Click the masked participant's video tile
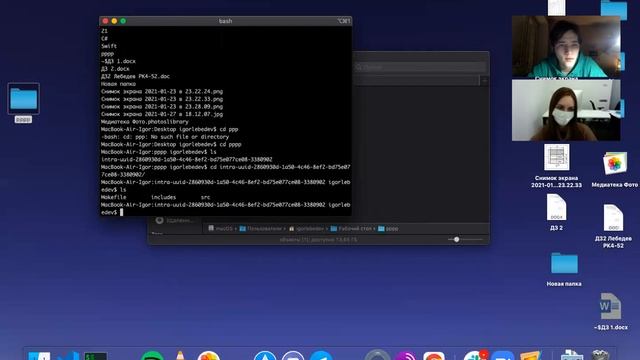This screenshot has width=640, height=360. click(566, 110)
